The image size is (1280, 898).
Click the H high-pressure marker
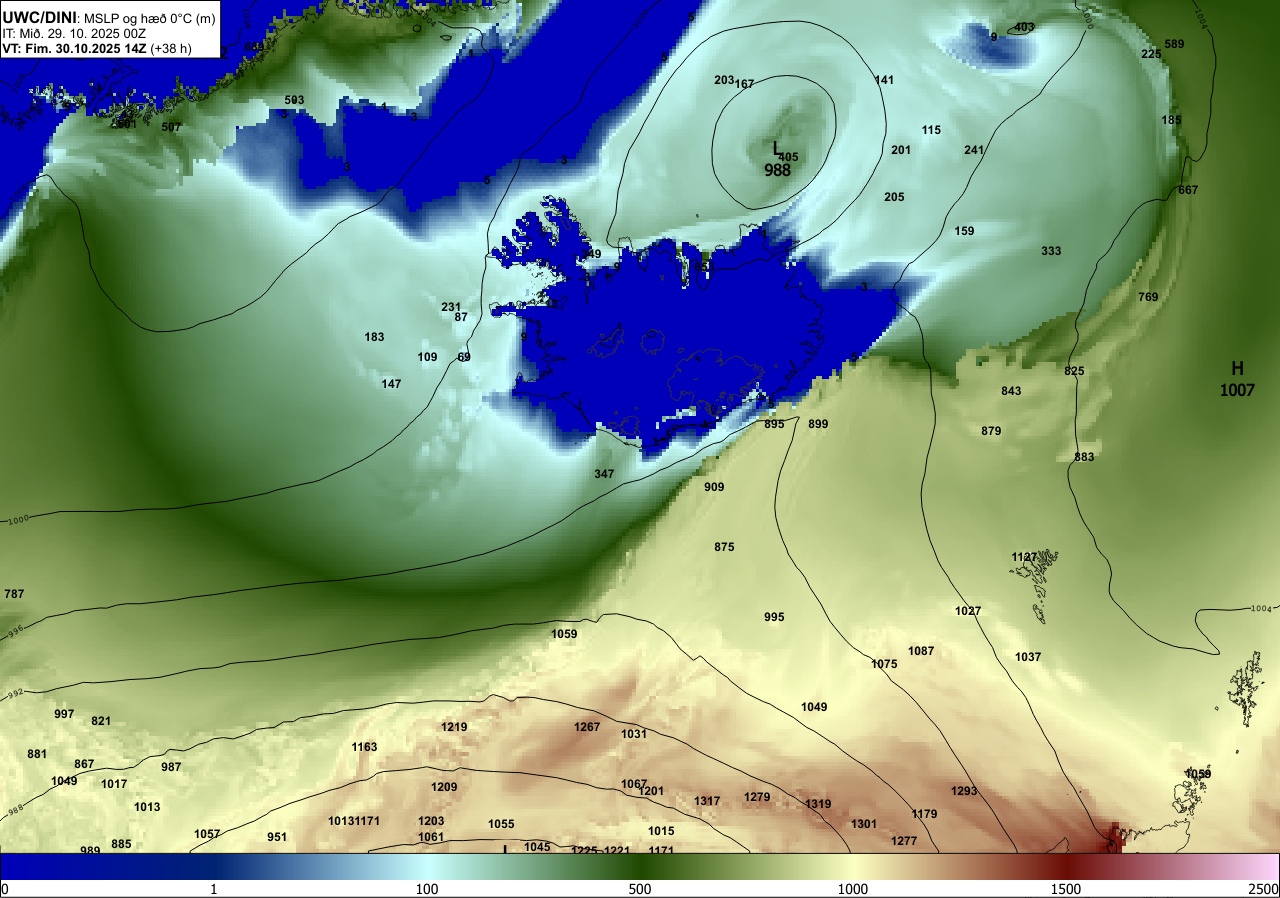[x=1237, y=368]
